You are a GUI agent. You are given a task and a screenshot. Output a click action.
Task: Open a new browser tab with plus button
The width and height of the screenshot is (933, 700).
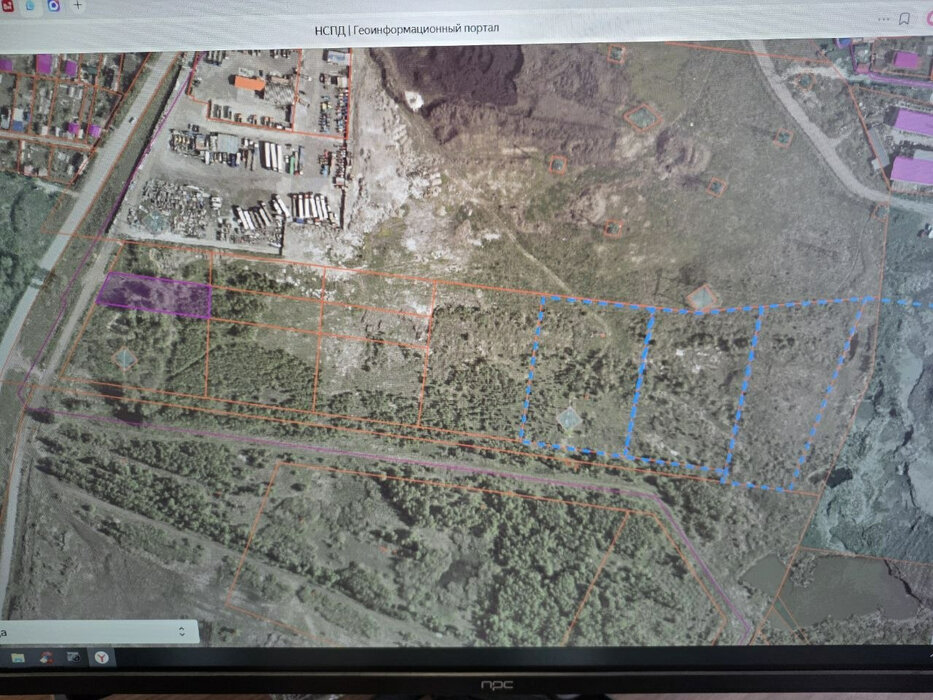pyautogui.click(x=78, y=5)
